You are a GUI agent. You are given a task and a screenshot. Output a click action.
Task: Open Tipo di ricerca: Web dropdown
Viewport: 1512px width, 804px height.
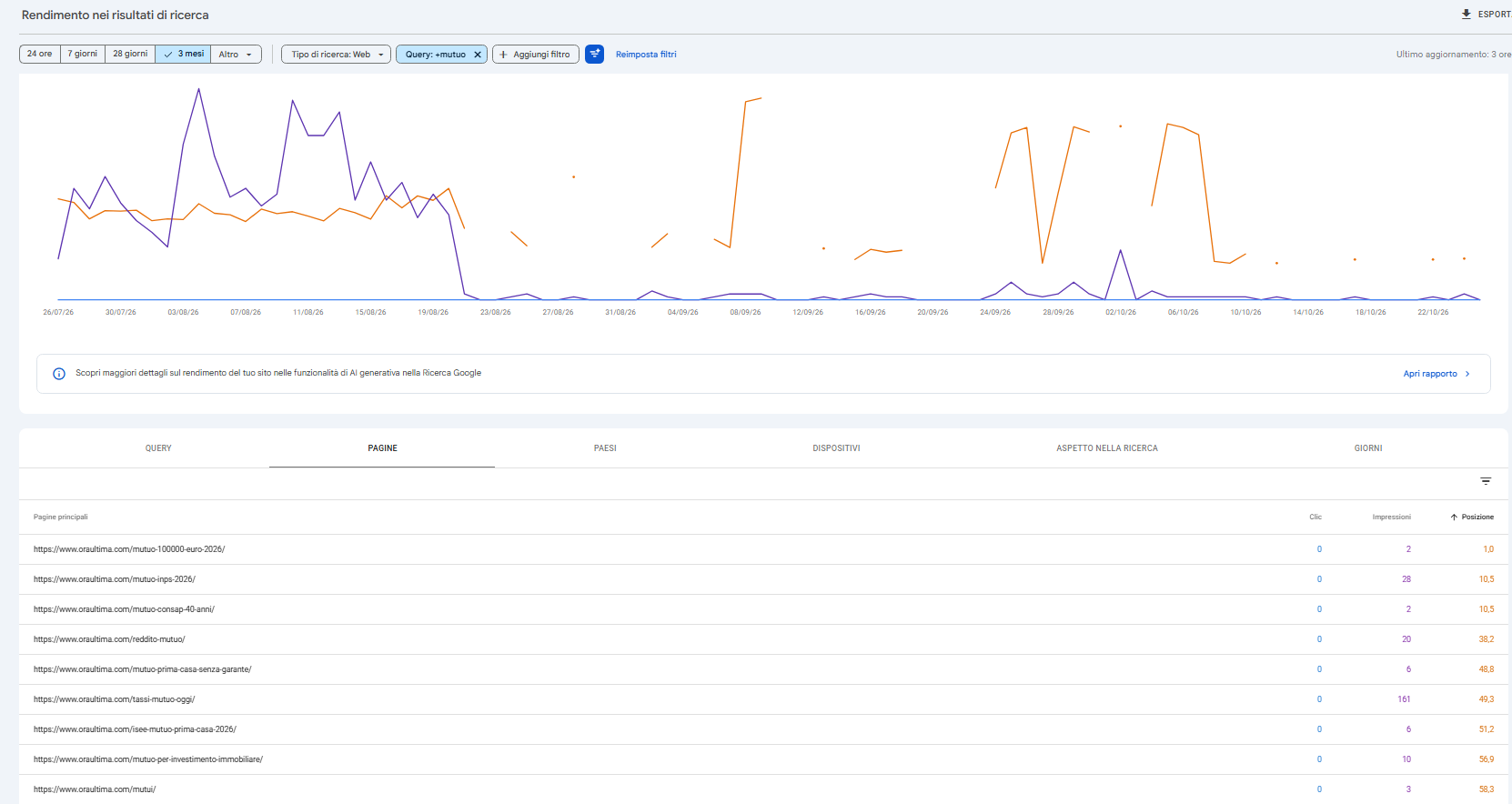tap(337, 55)
